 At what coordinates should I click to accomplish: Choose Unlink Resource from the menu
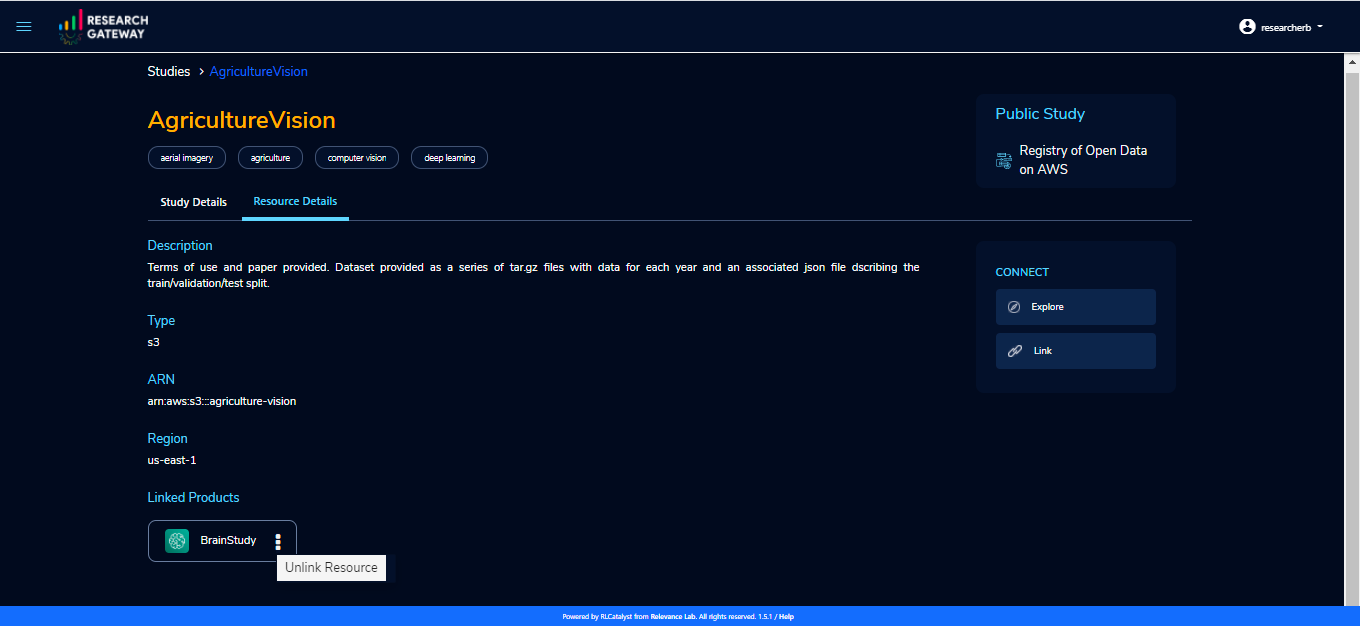[331, 567]
